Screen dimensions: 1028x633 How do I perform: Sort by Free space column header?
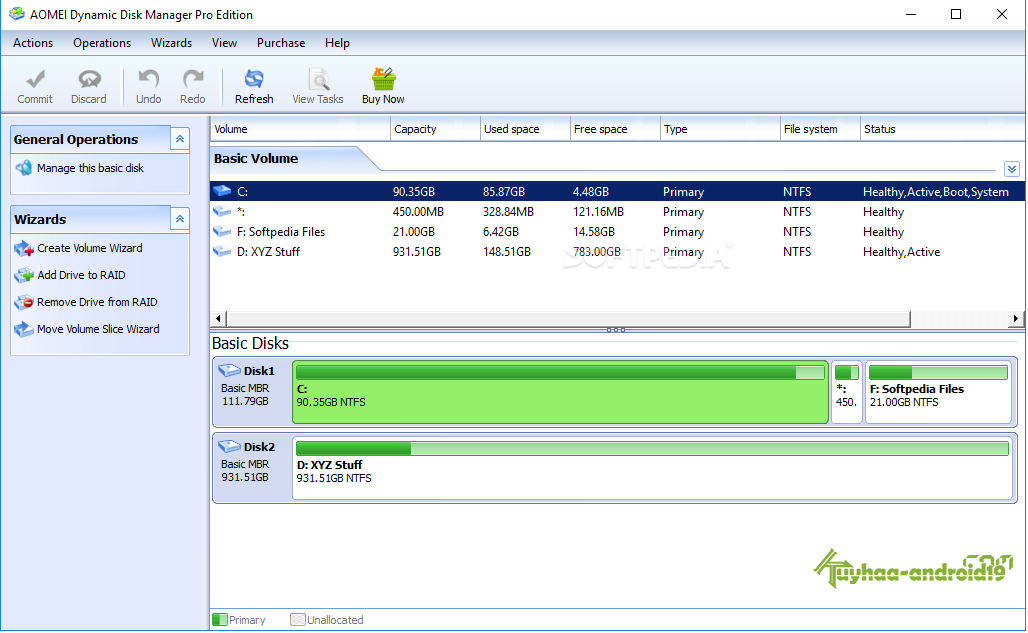615,129
